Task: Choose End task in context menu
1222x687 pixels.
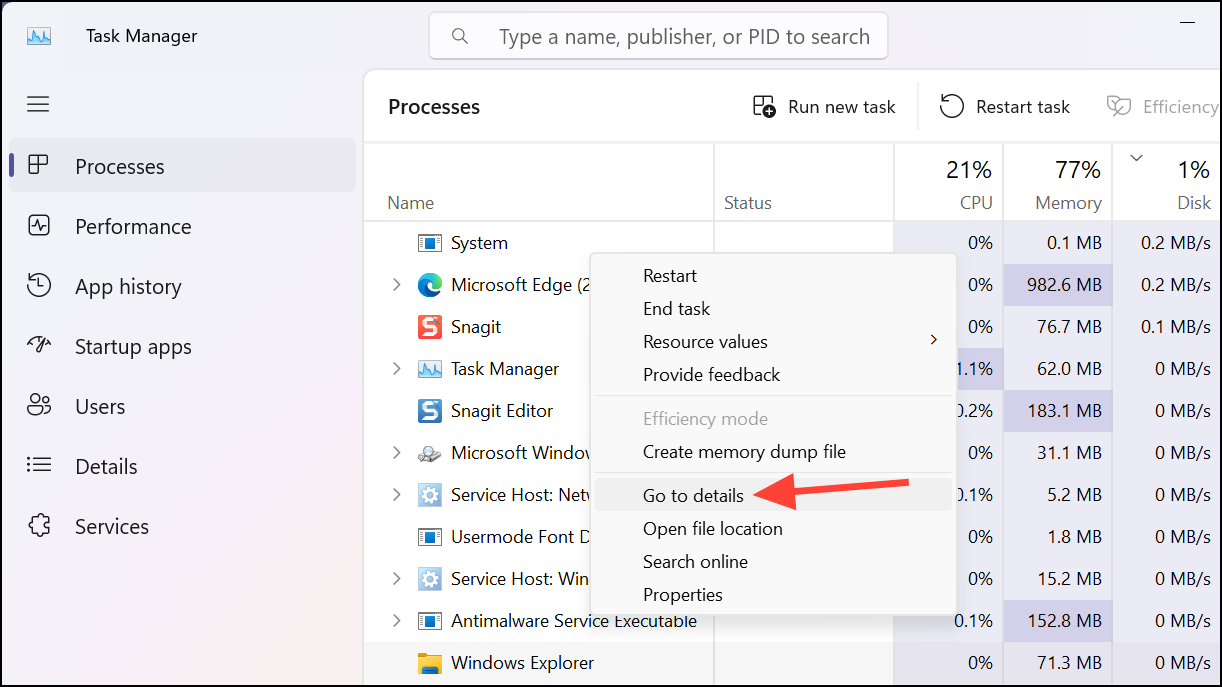Action: [773, 309]
